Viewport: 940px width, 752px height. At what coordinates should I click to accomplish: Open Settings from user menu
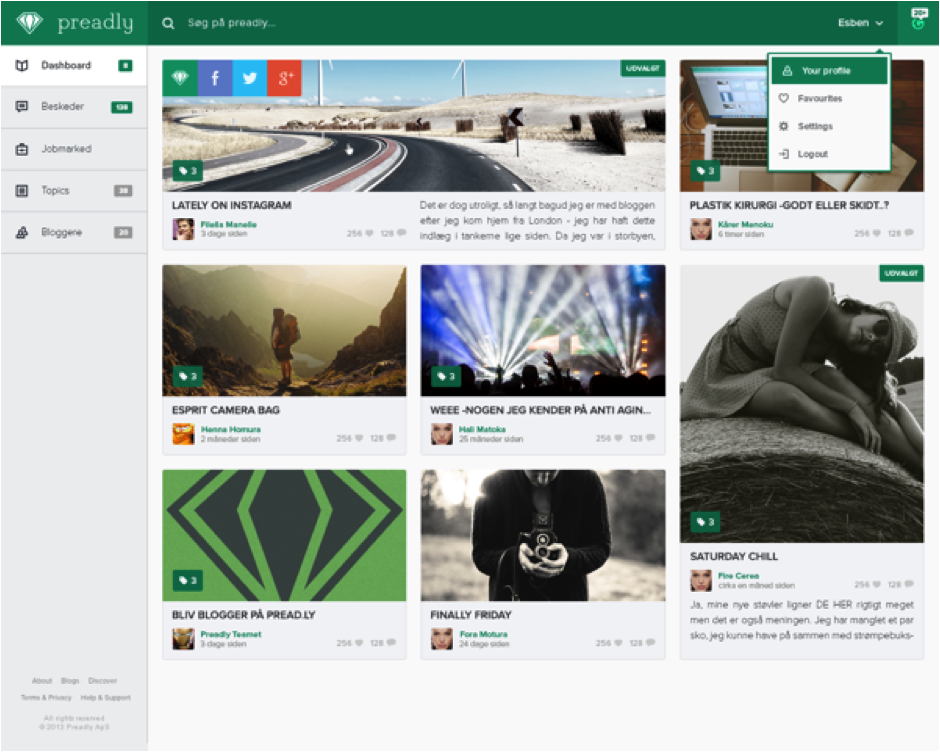tap(814, 127)
